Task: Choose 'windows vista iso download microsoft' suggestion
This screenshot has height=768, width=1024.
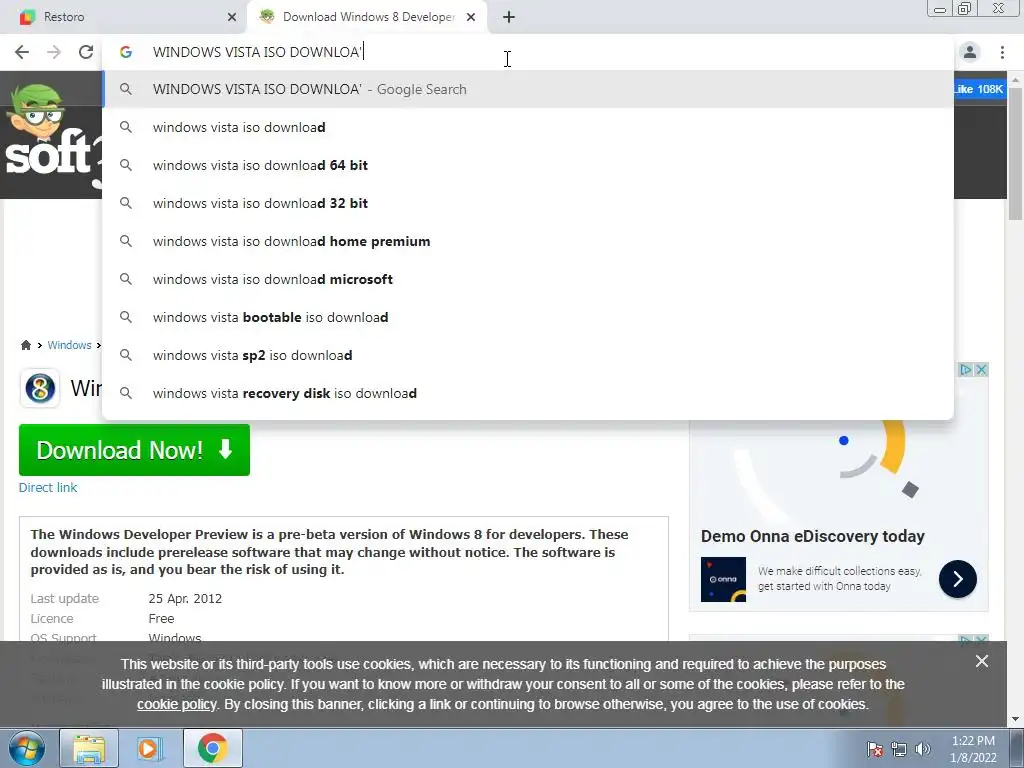Action: (528, 279)
